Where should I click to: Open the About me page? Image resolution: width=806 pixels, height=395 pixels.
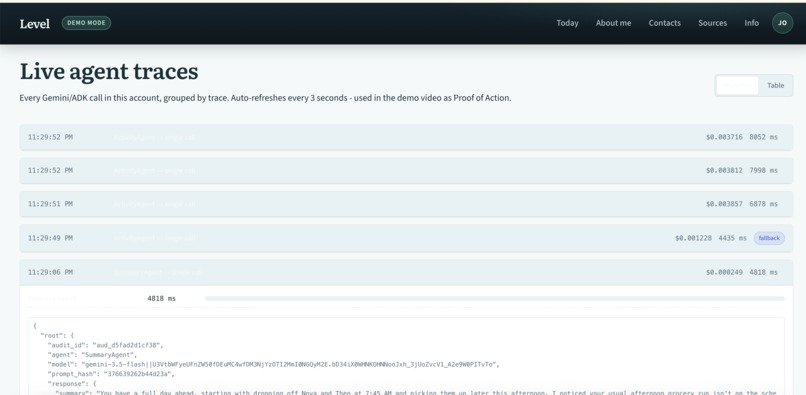tap(613, 23)
